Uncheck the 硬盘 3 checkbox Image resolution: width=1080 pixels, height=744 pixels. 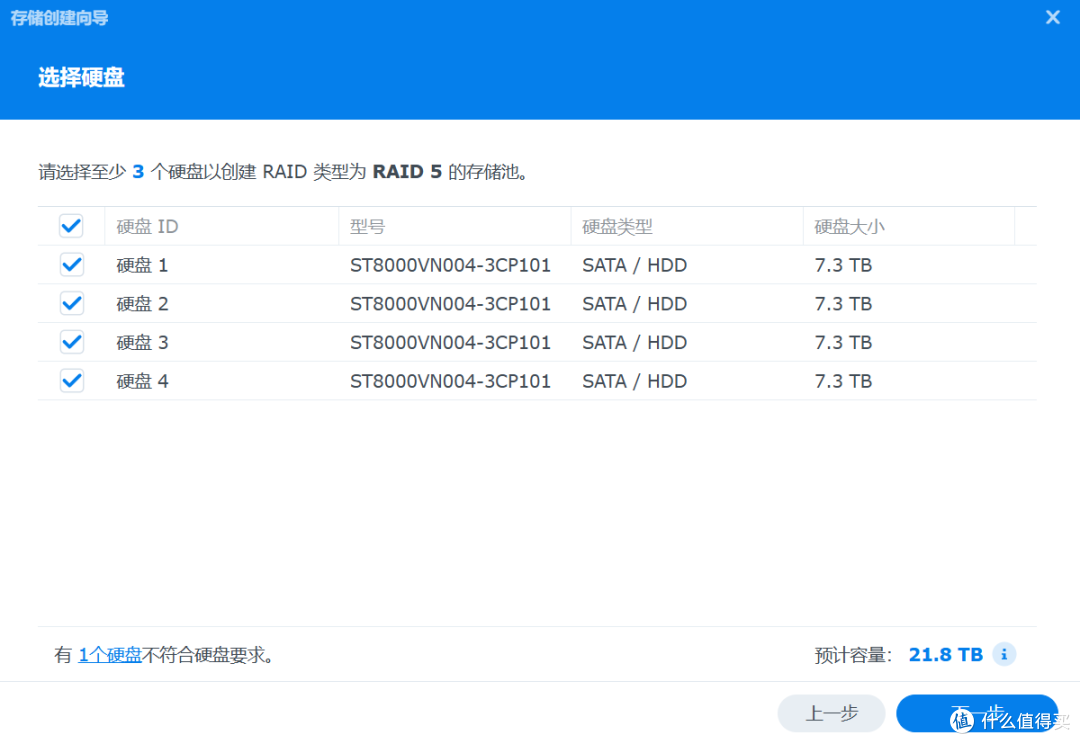(70, 342)
